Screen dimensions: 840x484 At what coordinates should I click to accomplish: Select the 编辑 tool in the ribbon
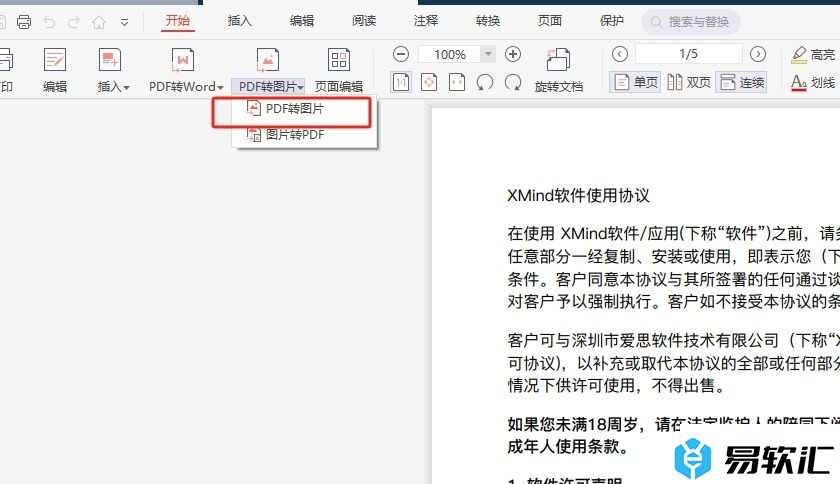[x=55, y=70]
